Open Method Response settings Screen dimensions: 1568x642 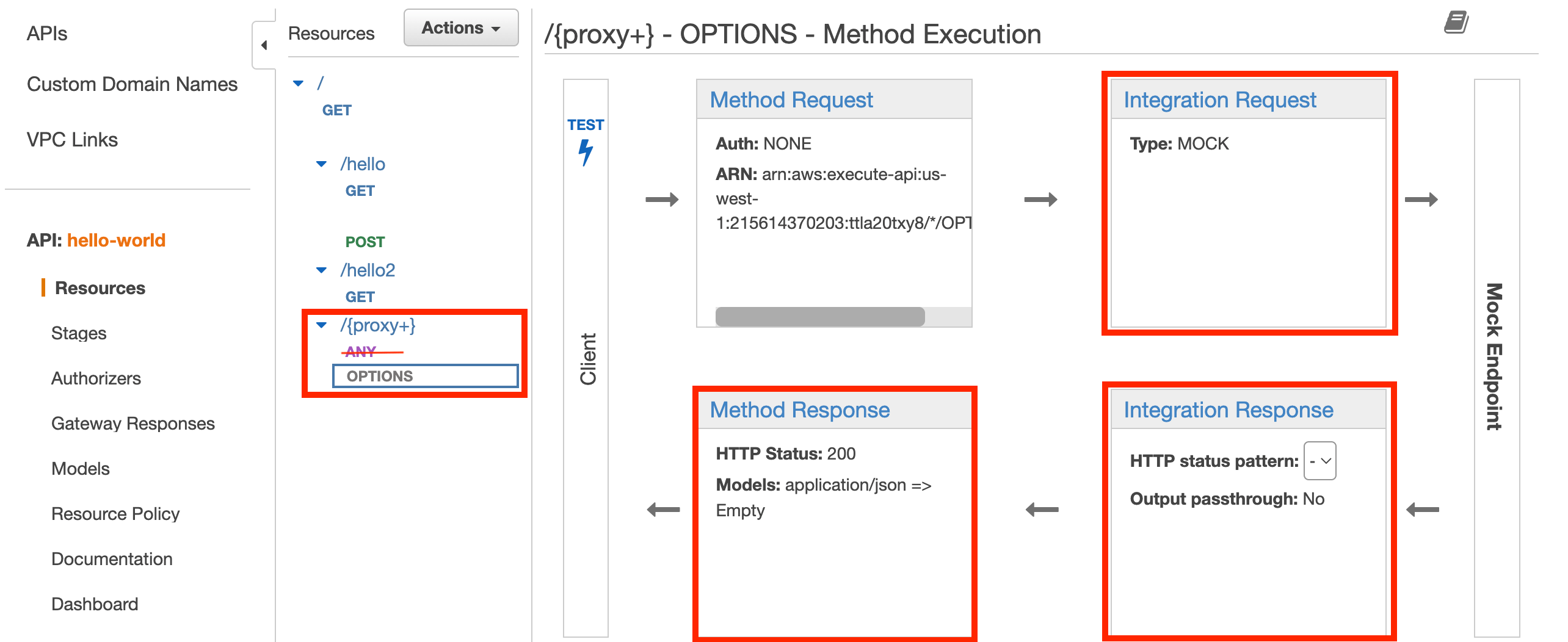(x=798, y=409)
